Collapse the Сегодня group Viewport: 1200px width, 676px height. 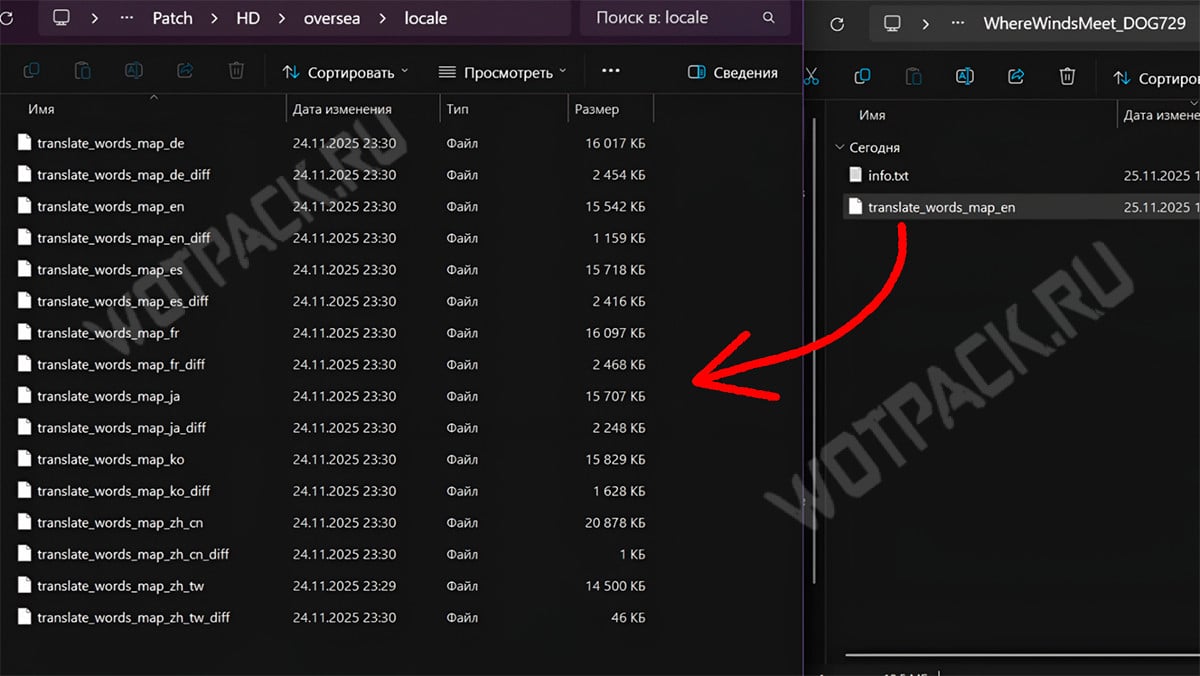838,147
